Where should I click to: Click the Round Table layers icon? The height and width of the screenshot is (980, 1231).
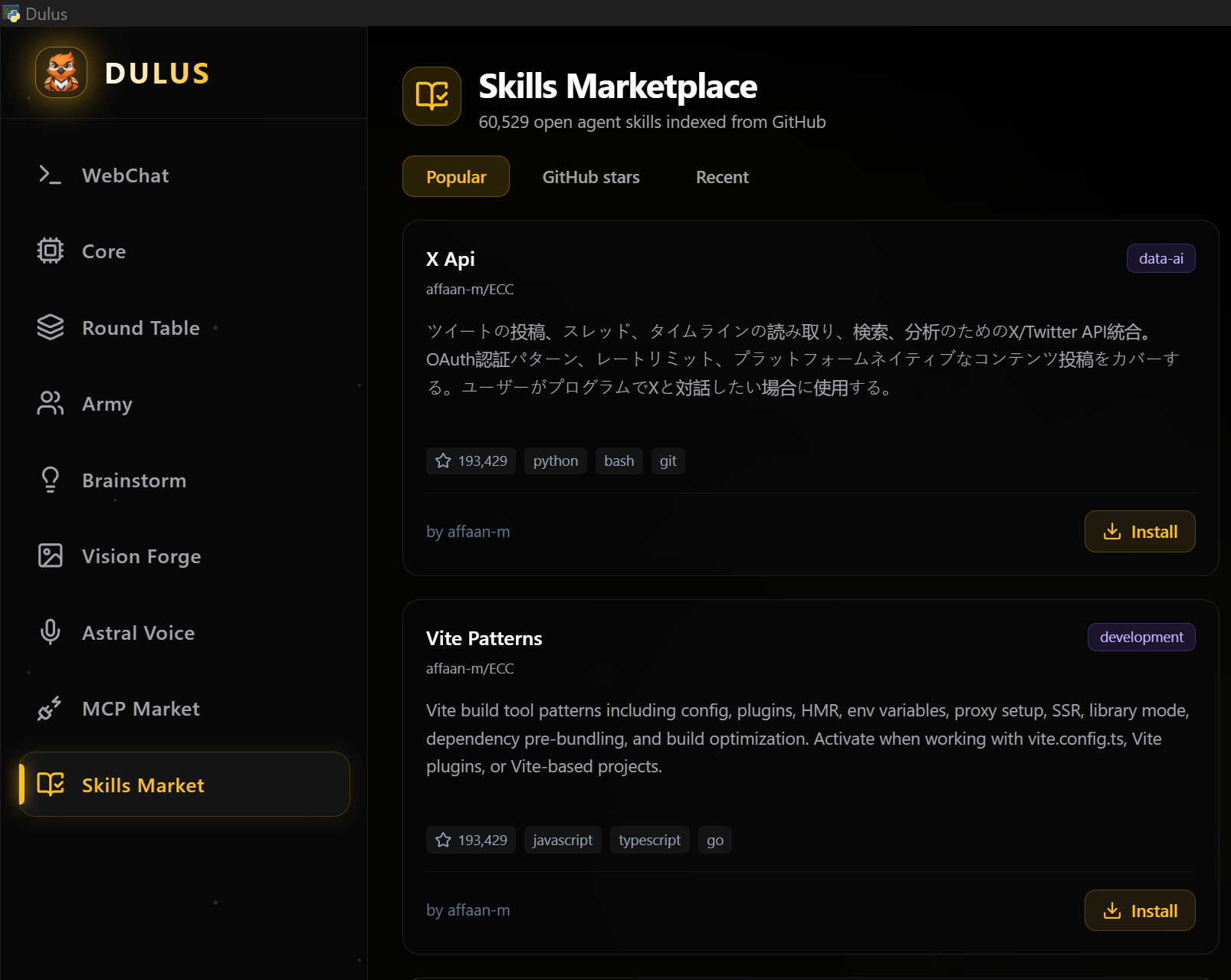[50, 327]
